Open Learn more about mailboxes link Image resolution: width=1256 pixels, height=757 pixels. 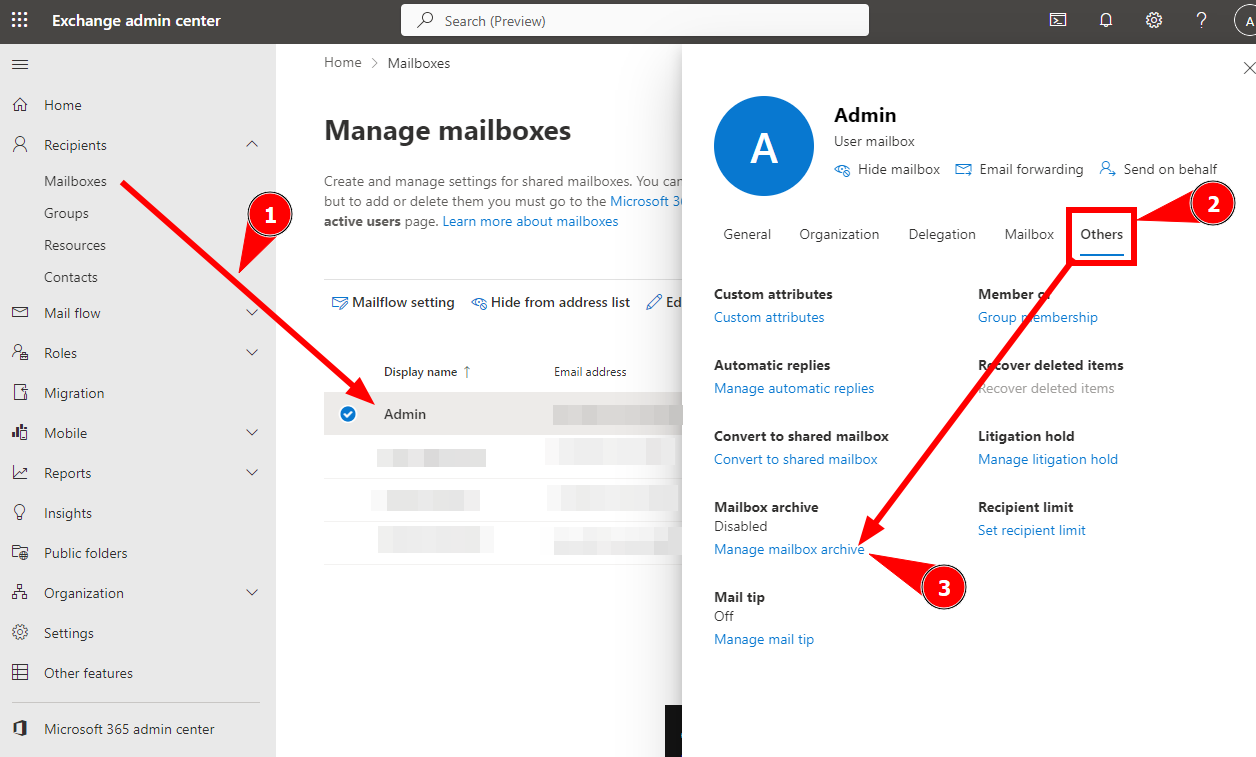click(x=531, y=221)
